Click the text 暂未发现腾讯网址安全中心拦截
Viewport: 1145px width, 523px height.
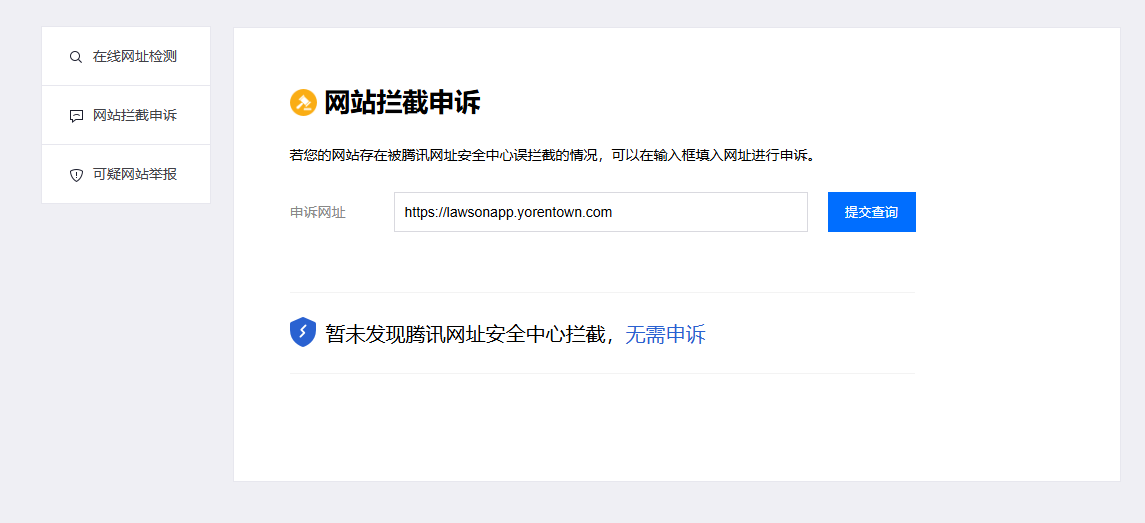(467, 335)
